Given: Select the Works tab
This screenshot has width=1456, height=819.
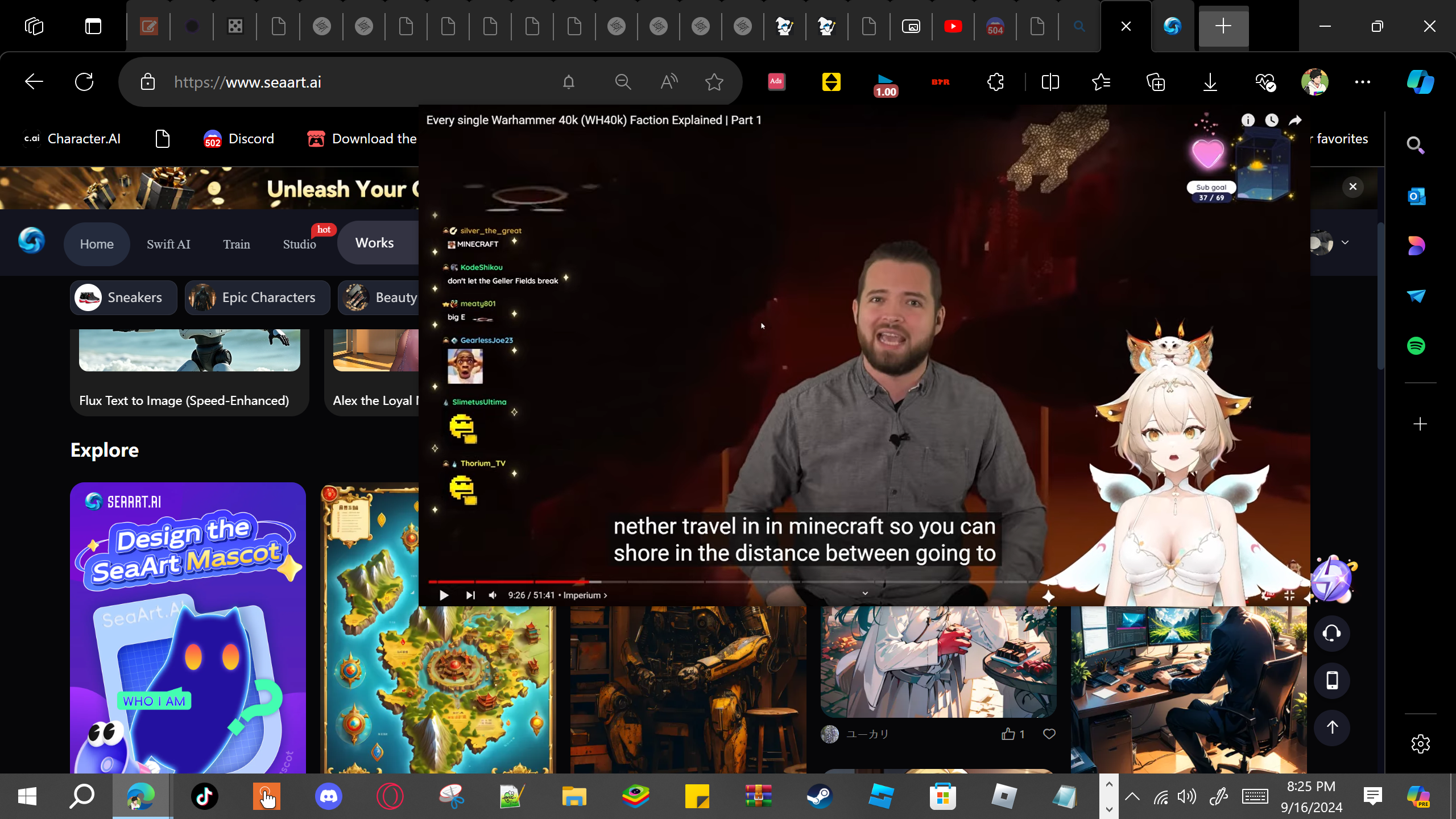Looking at the screenshot, I should click(x=375, y=243).
